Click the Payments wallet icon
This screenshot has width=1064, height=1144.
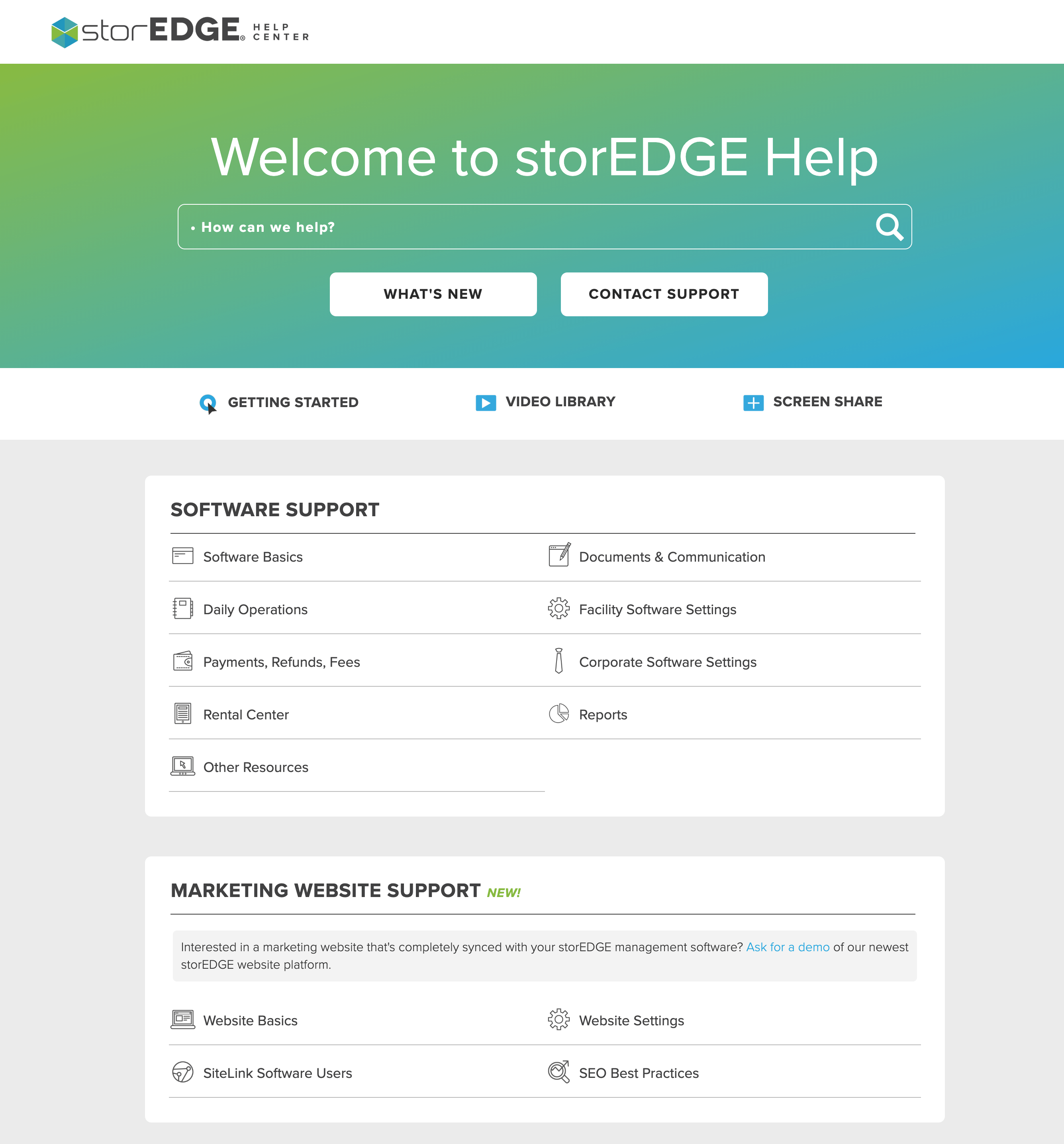click(x=182, y=661)
